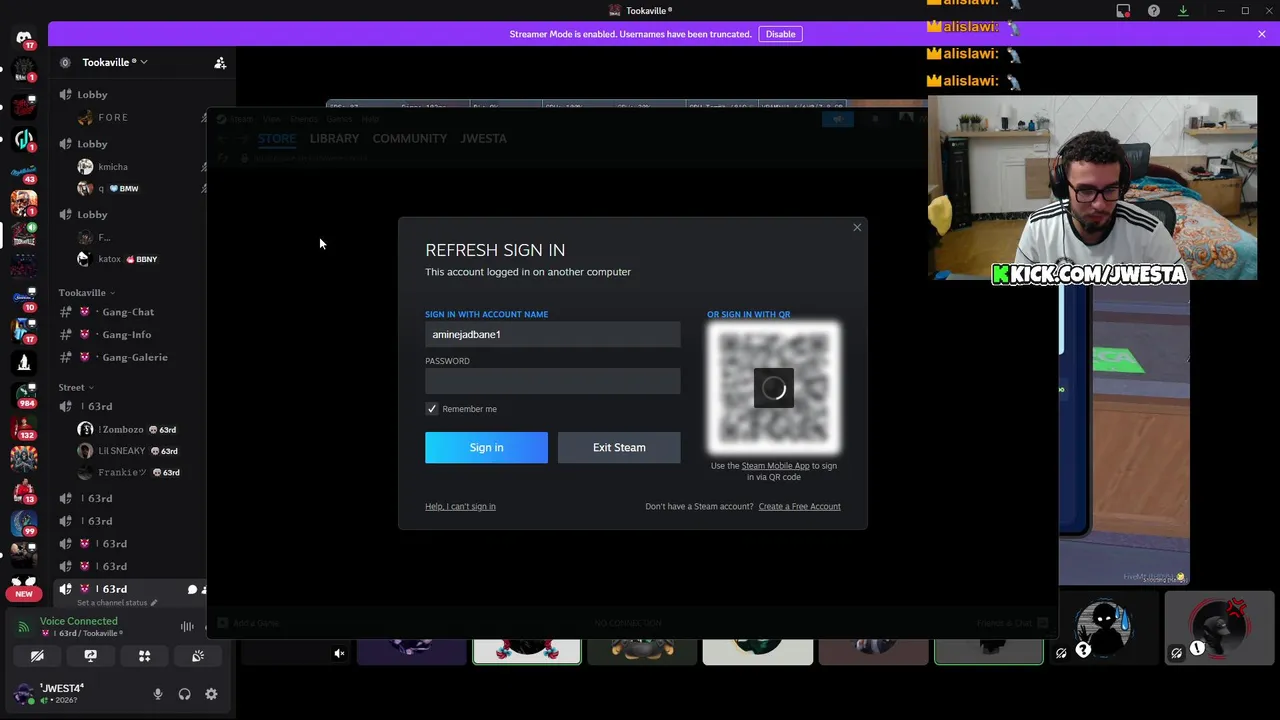The height and width of the screenshot is (720, 1280).
Task: Open the Activities launcher icon
Action: point(144,656)
